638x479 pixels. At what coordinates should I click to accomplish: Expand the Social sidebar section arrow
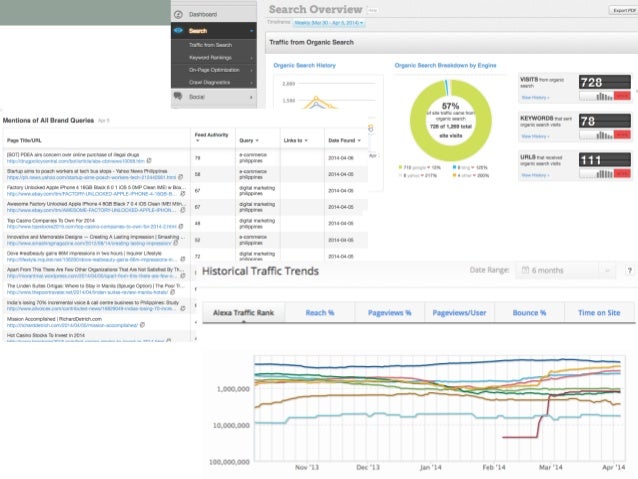251,97
